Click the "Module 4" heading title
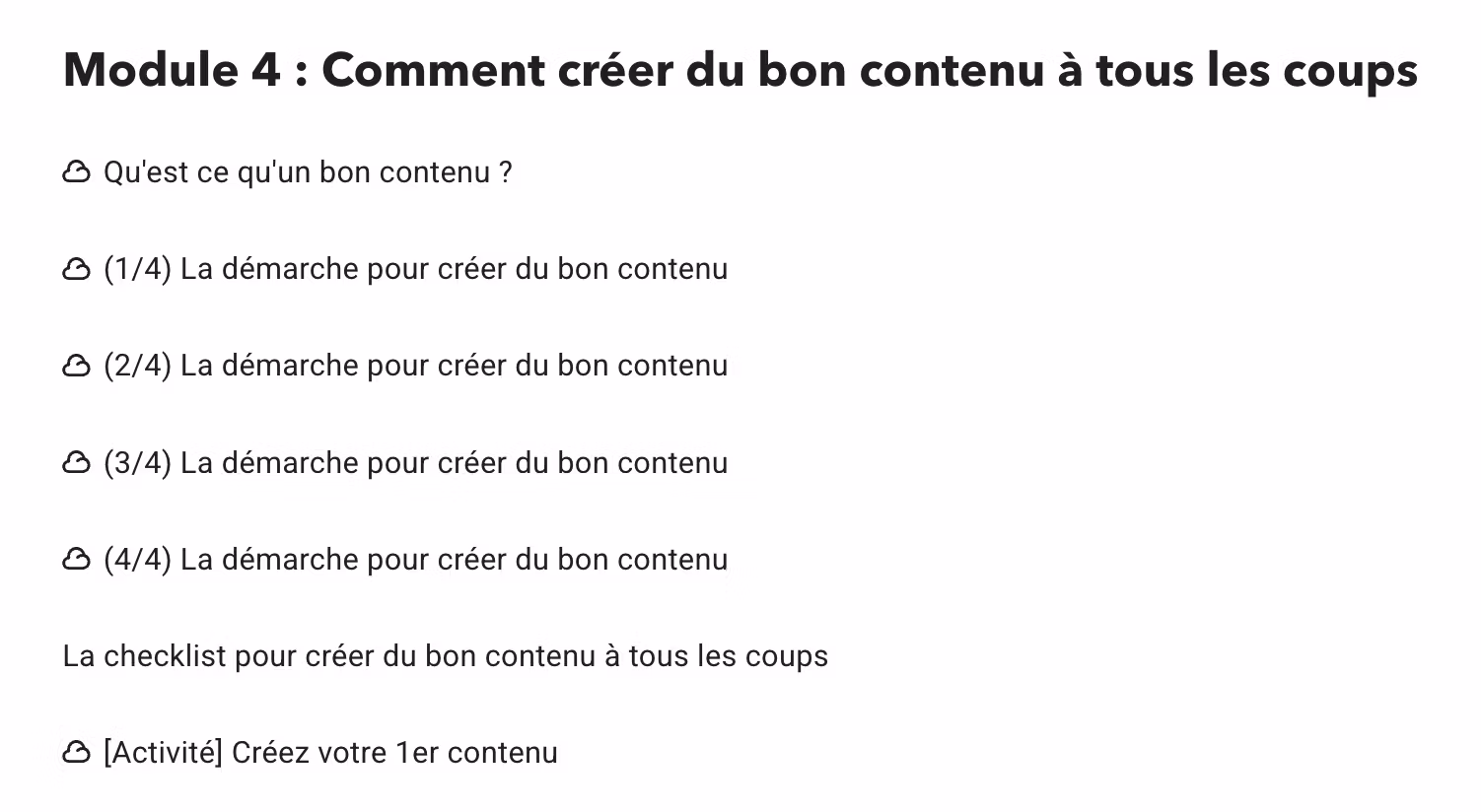The height and width of the screenshot is (812, 1481). pyautogui.click(x=740, y=70)
